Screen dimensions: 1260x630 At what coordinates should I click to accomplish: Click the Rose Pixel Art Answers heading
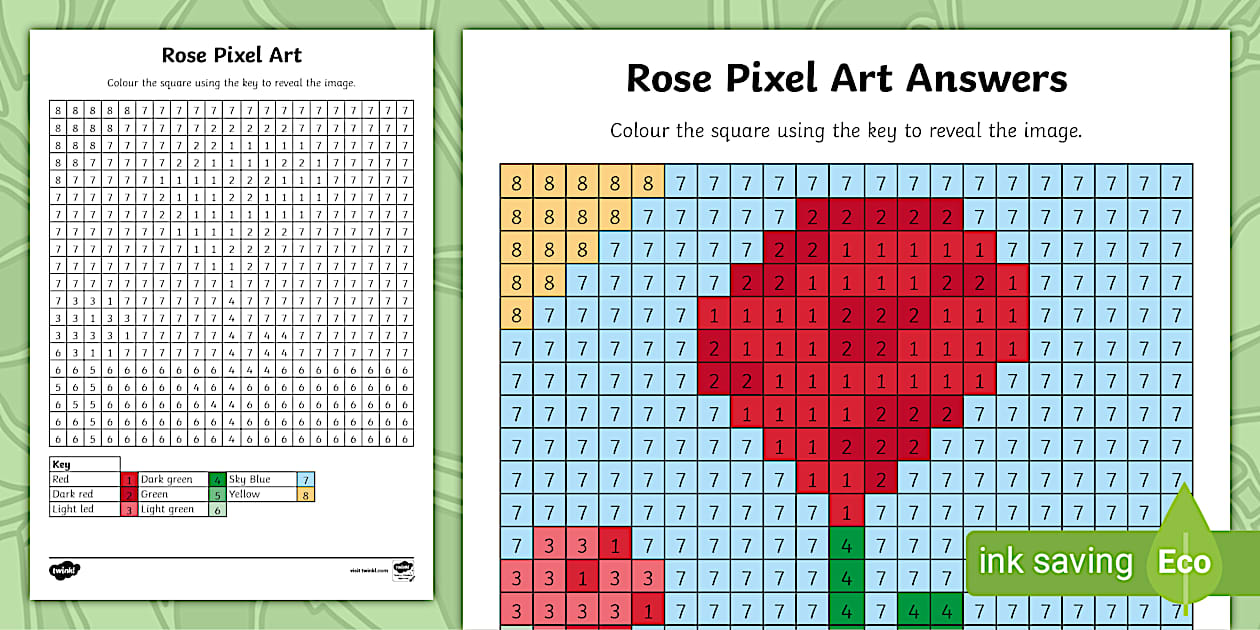pos(846,78)
